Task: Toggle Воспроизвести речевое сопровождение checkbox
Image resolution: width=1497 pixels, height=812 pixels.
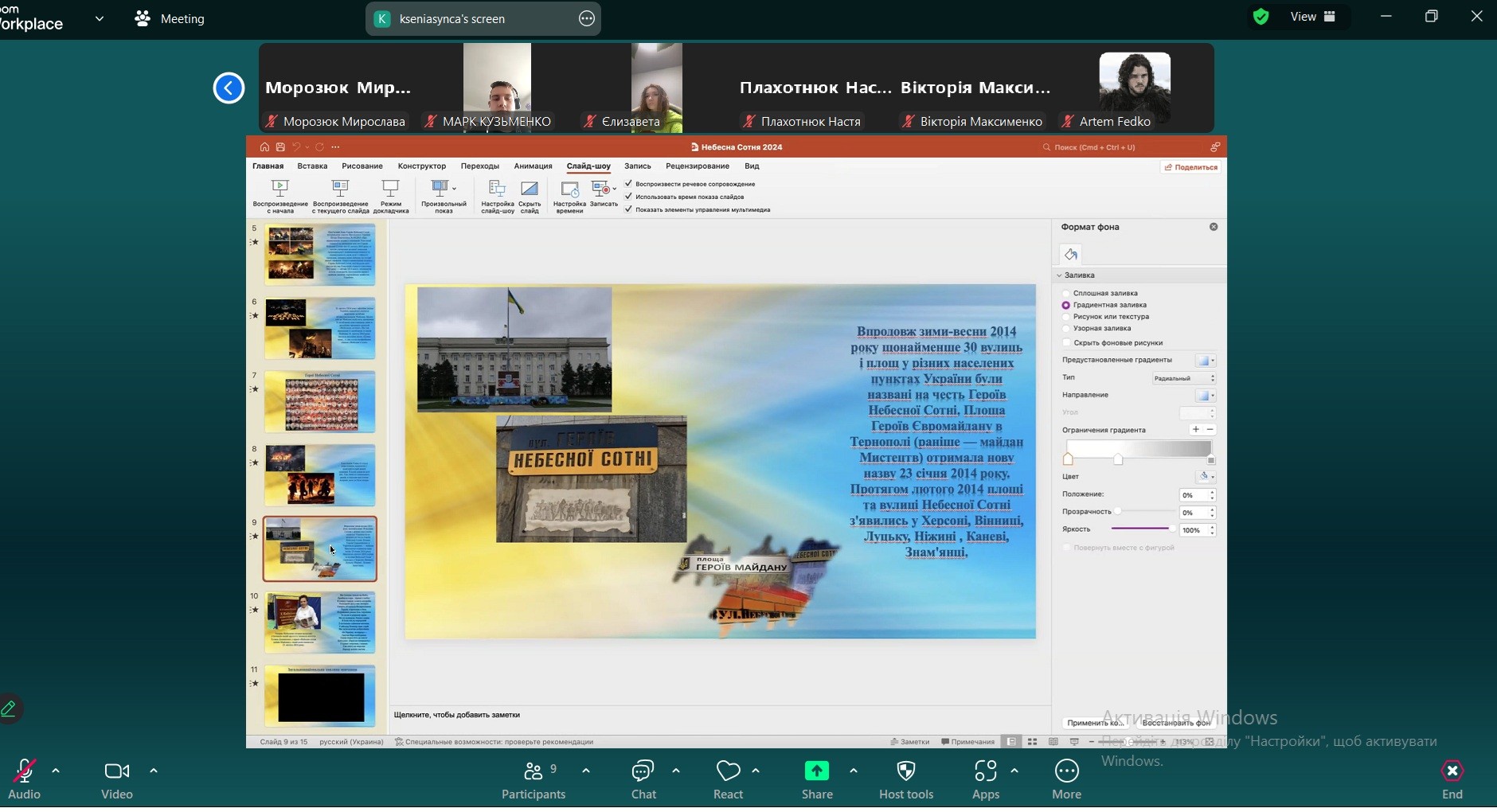Action: click(x=628, y=184)
